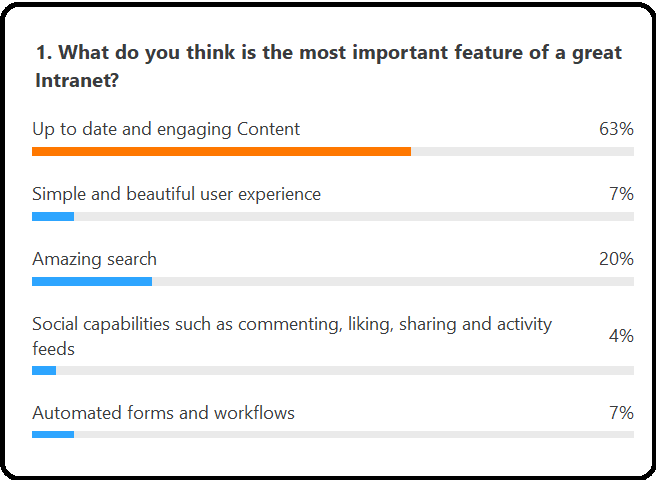Click the word 'Intranet?' in the heading
The image size is (656, 480).
[77, 80]
